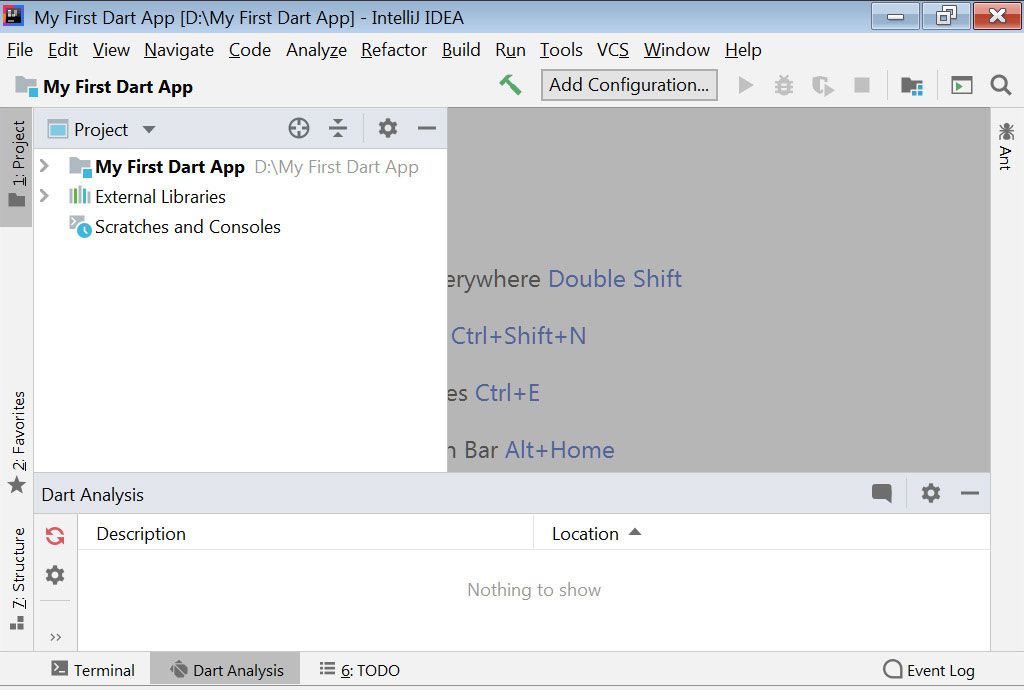Open Search Everywhere magnifier icon

click(x=1001, y=86)
